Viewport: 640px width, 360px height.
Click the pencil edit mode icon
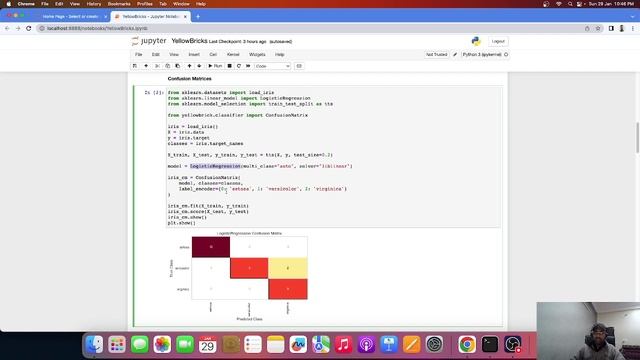coord(455,54)
